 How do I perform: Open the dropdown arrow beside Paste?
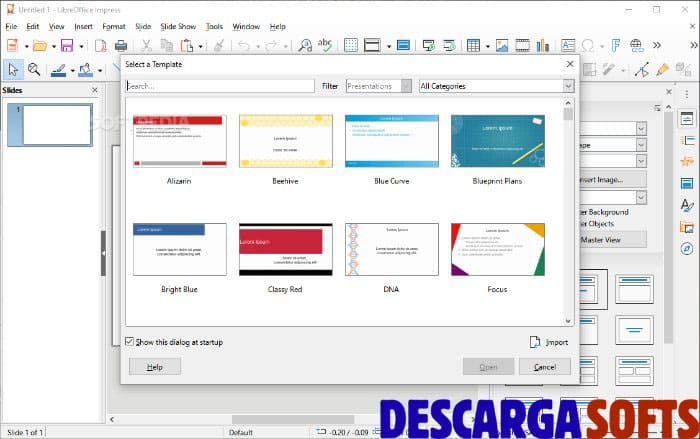[200, 46]
